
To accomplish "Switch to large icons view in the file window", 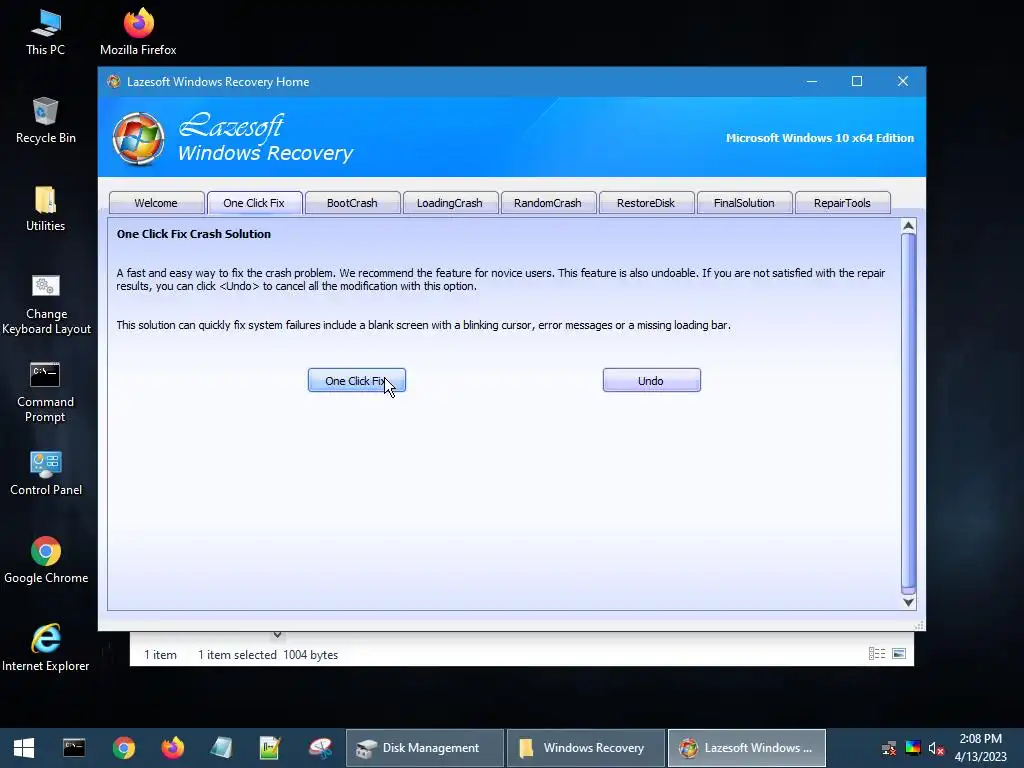I will click(x=899, y=654).
